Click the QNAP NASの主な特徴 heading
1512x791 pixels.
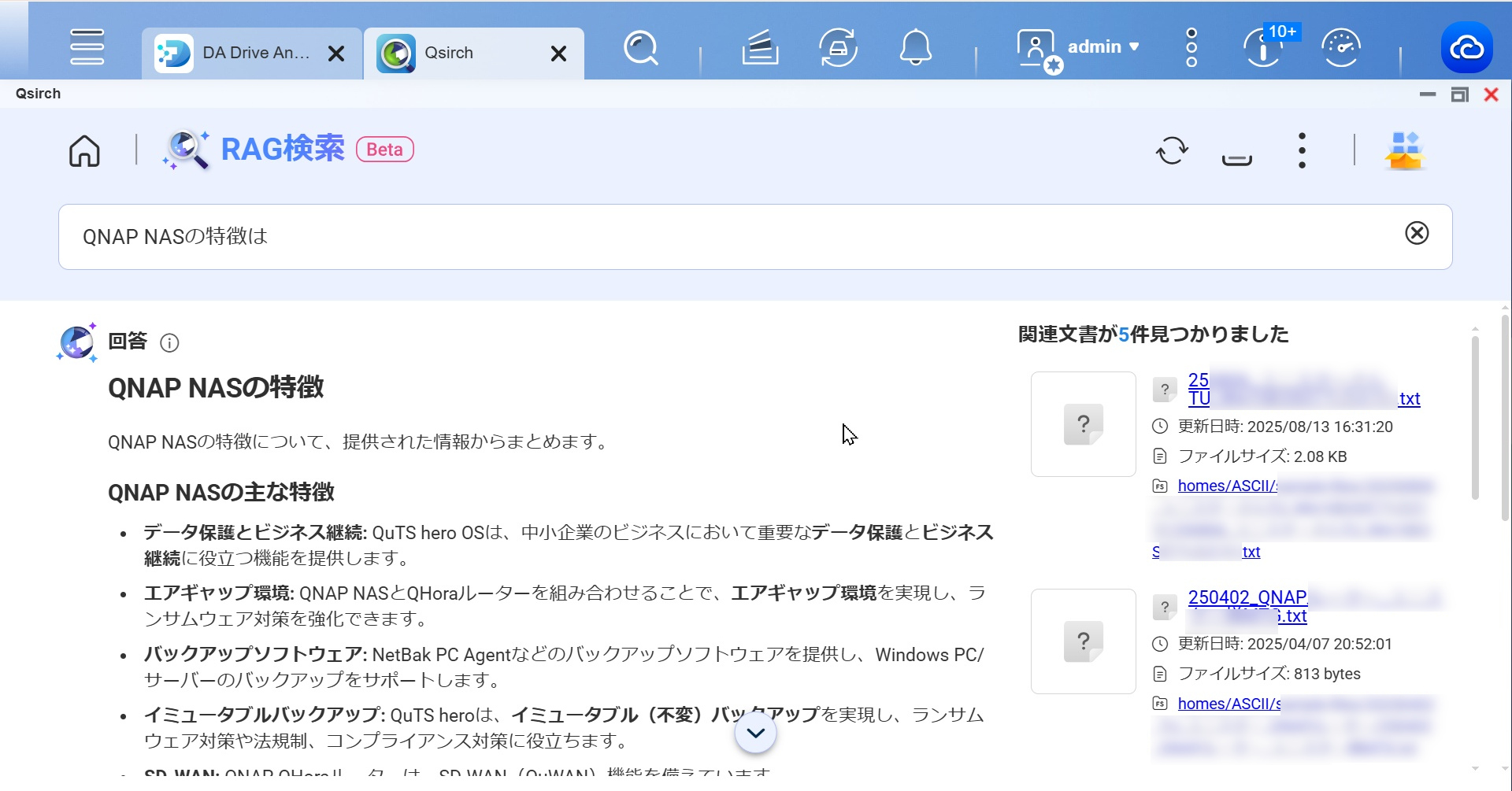[221, 493]
